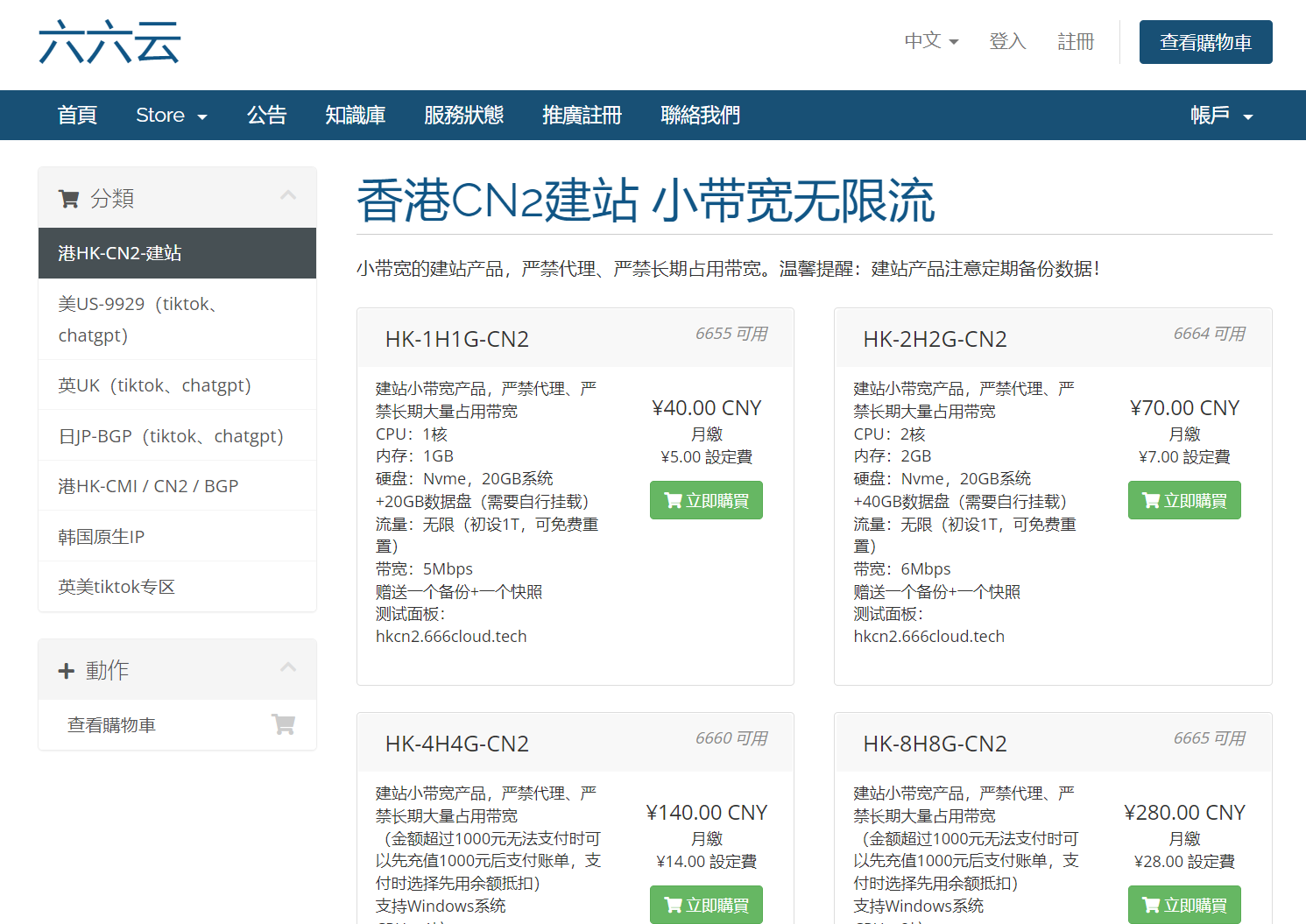Viewport: 1306px width, 924px height.
Task: Expand the Store menu dropdown
Action: (x=171, y=116)
